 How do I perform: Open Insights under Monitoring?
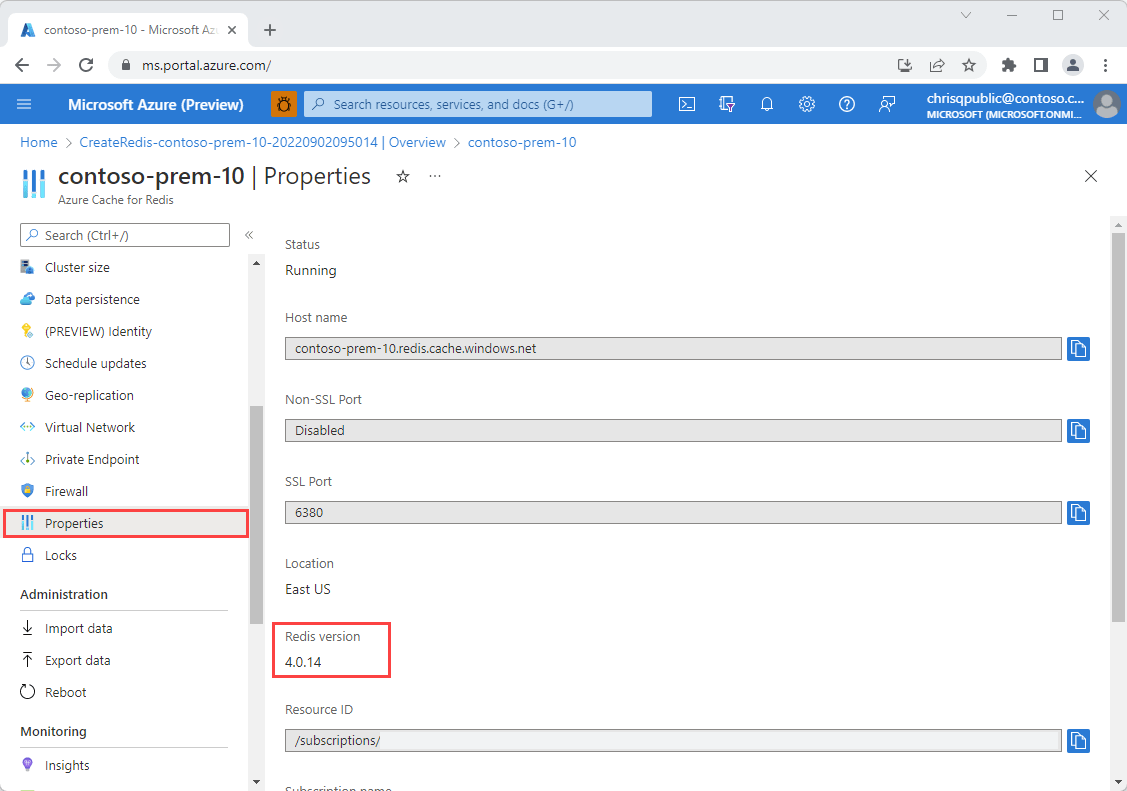click(x=66, y=764)
